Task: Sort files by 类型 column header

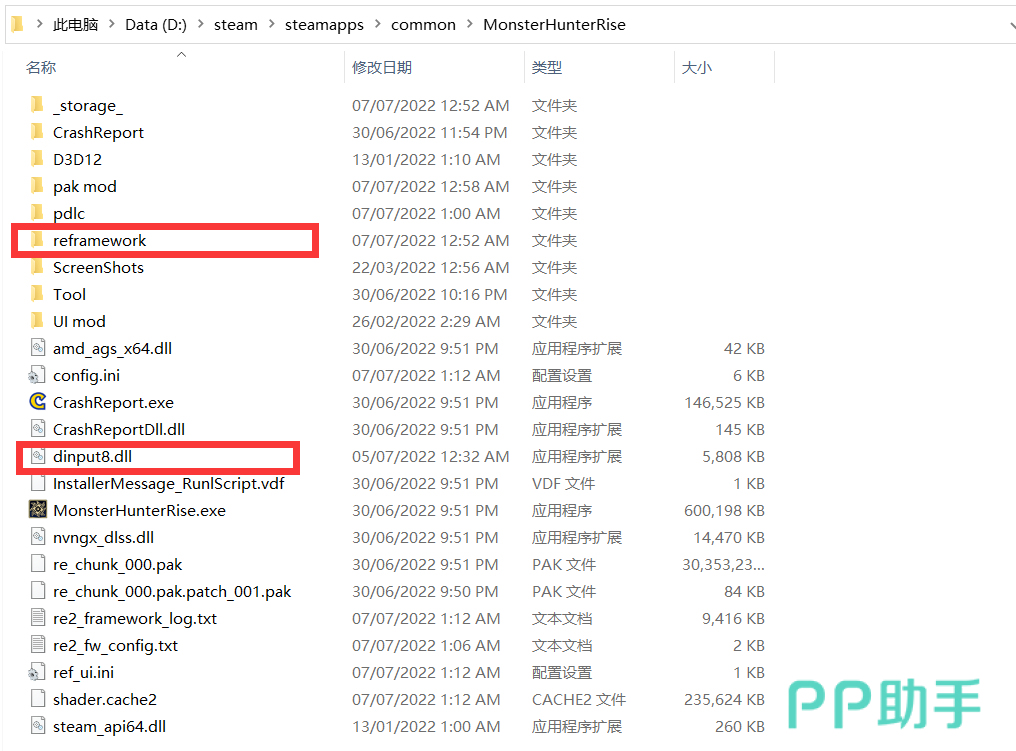Action: pyautogui.click(x=547, y=67)
